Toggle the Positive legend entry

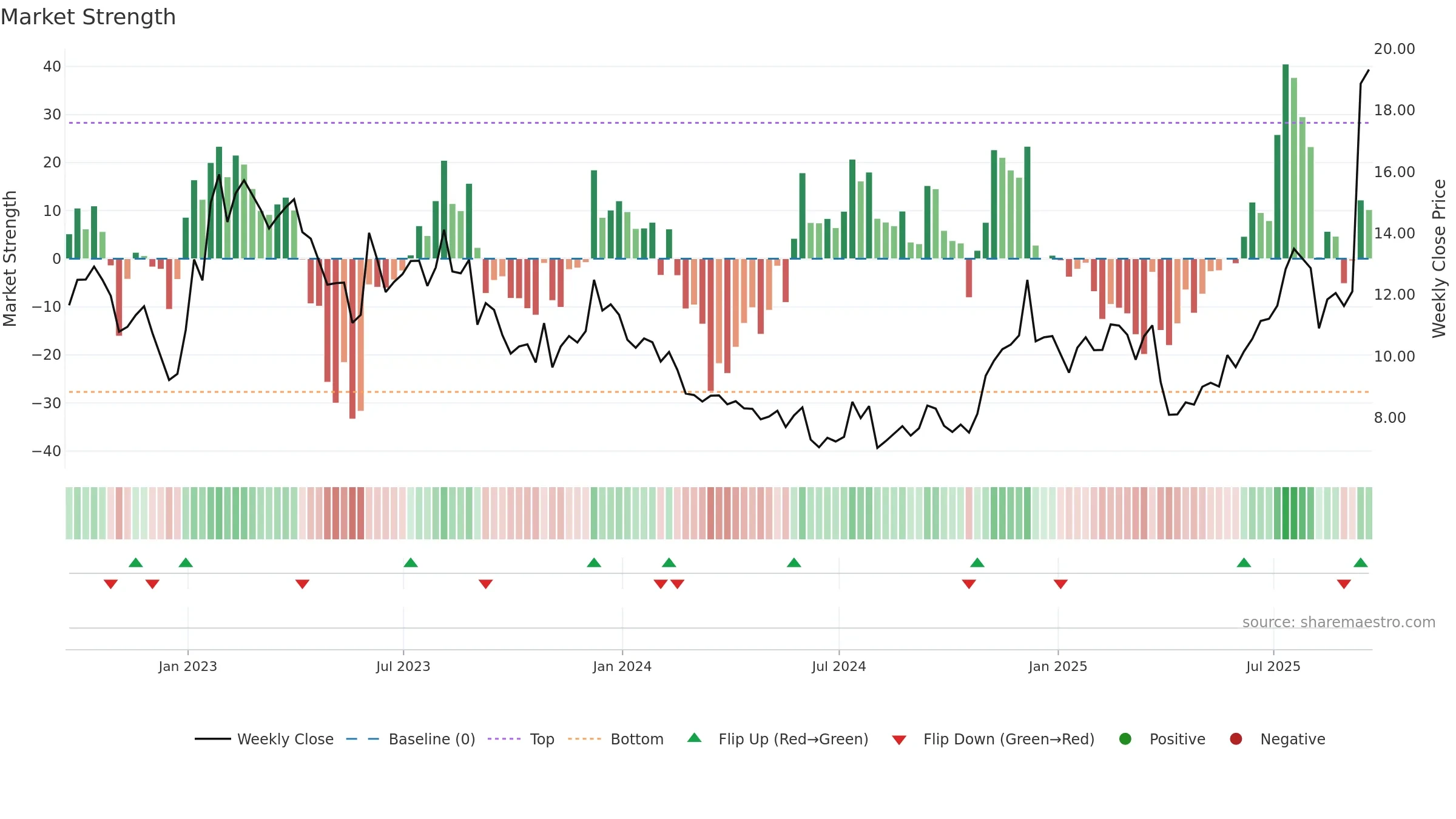coord(1162,739)
